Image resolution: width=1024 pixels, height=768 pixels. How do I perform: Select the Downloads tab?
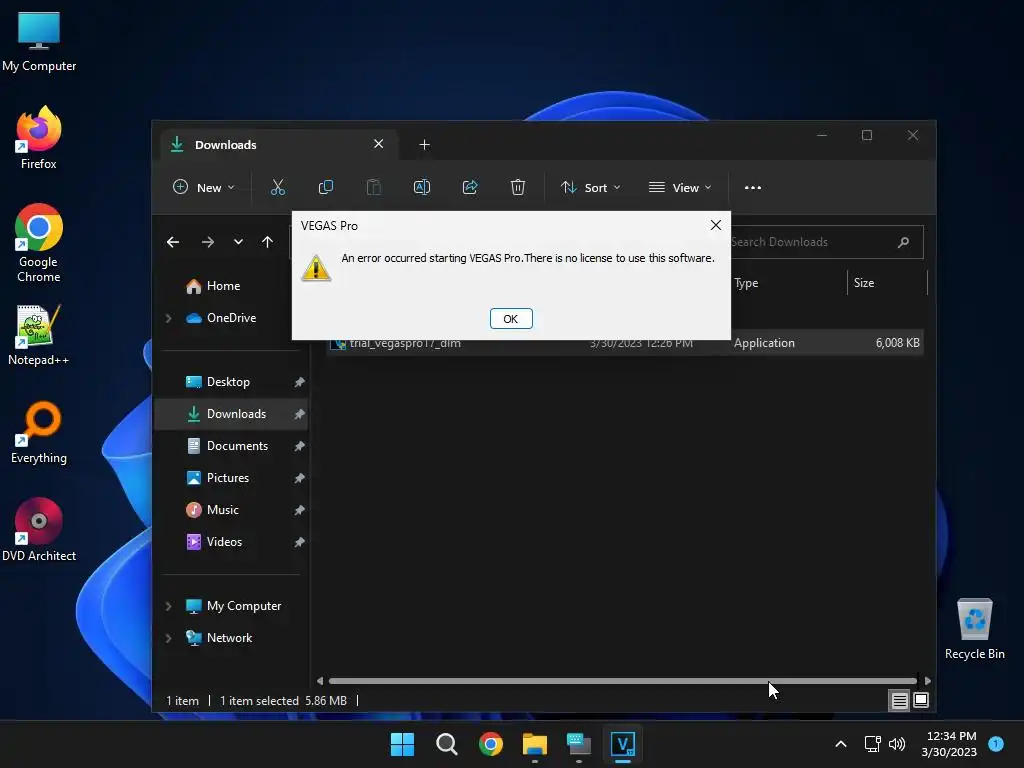[x=279, y=144]
